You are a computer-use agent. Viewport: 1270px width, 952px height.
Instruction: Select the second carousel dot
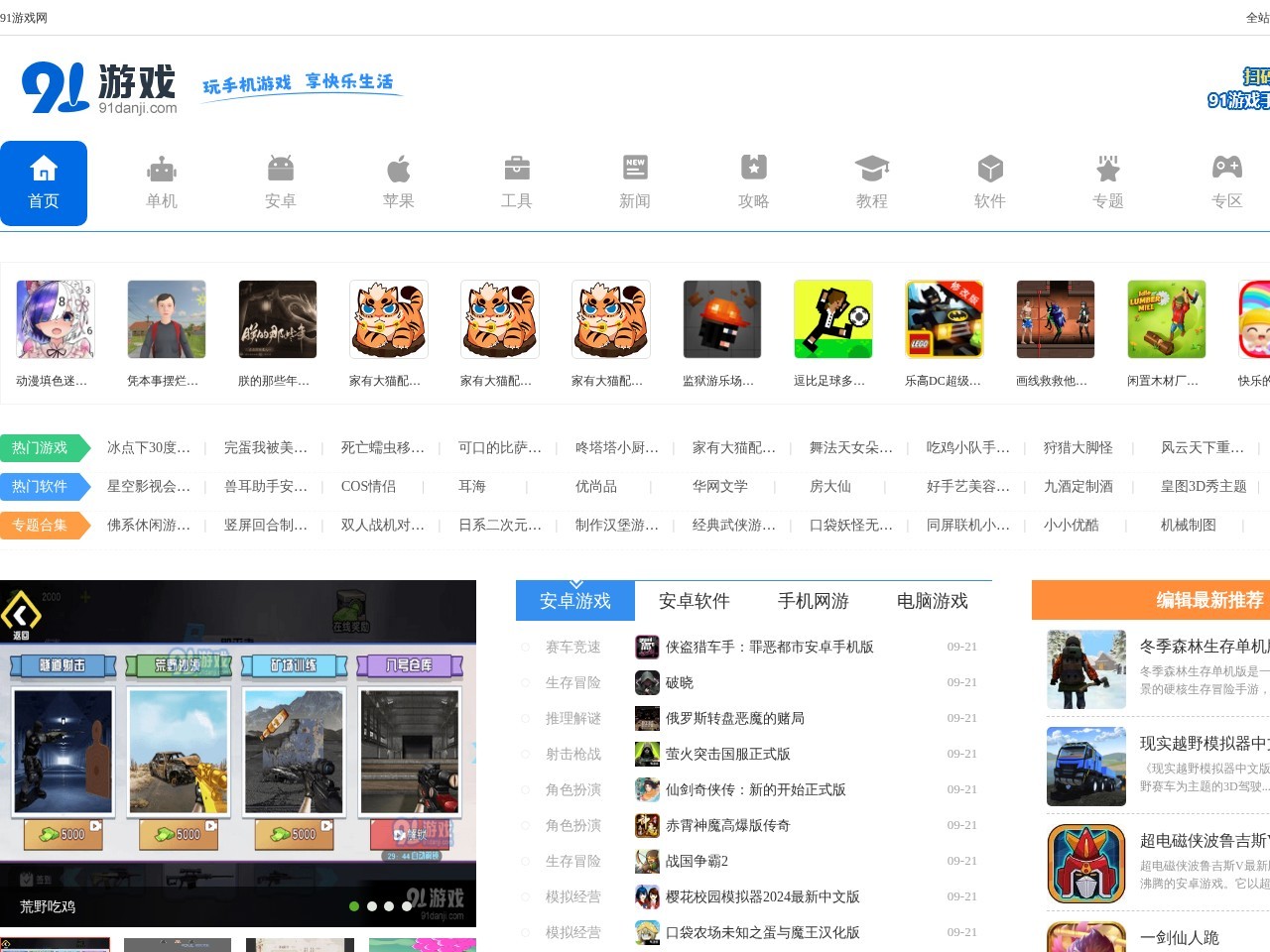pos(372,906)
